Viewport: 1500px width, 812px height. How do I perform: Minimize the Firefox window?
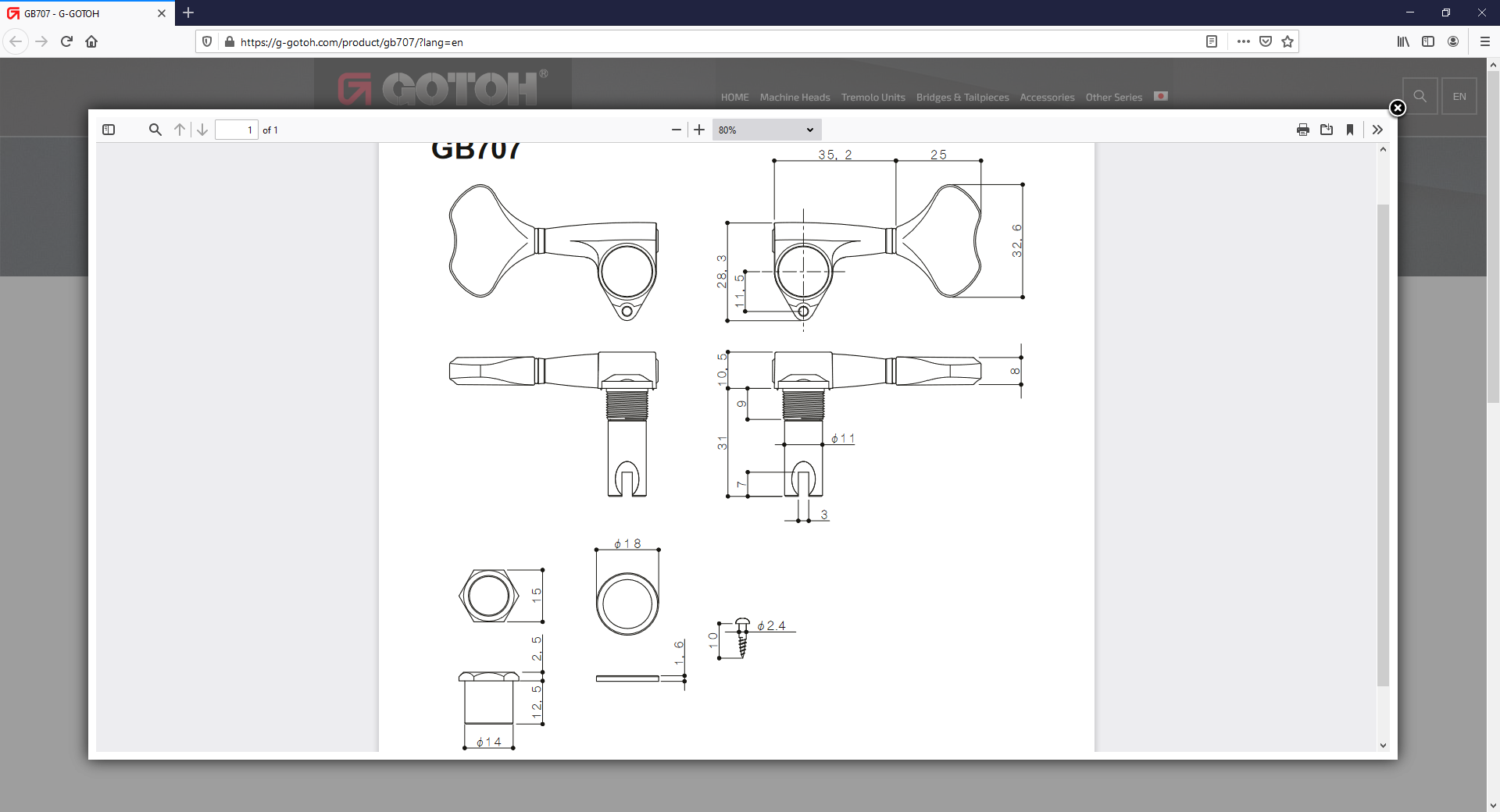pos(1410,12)
